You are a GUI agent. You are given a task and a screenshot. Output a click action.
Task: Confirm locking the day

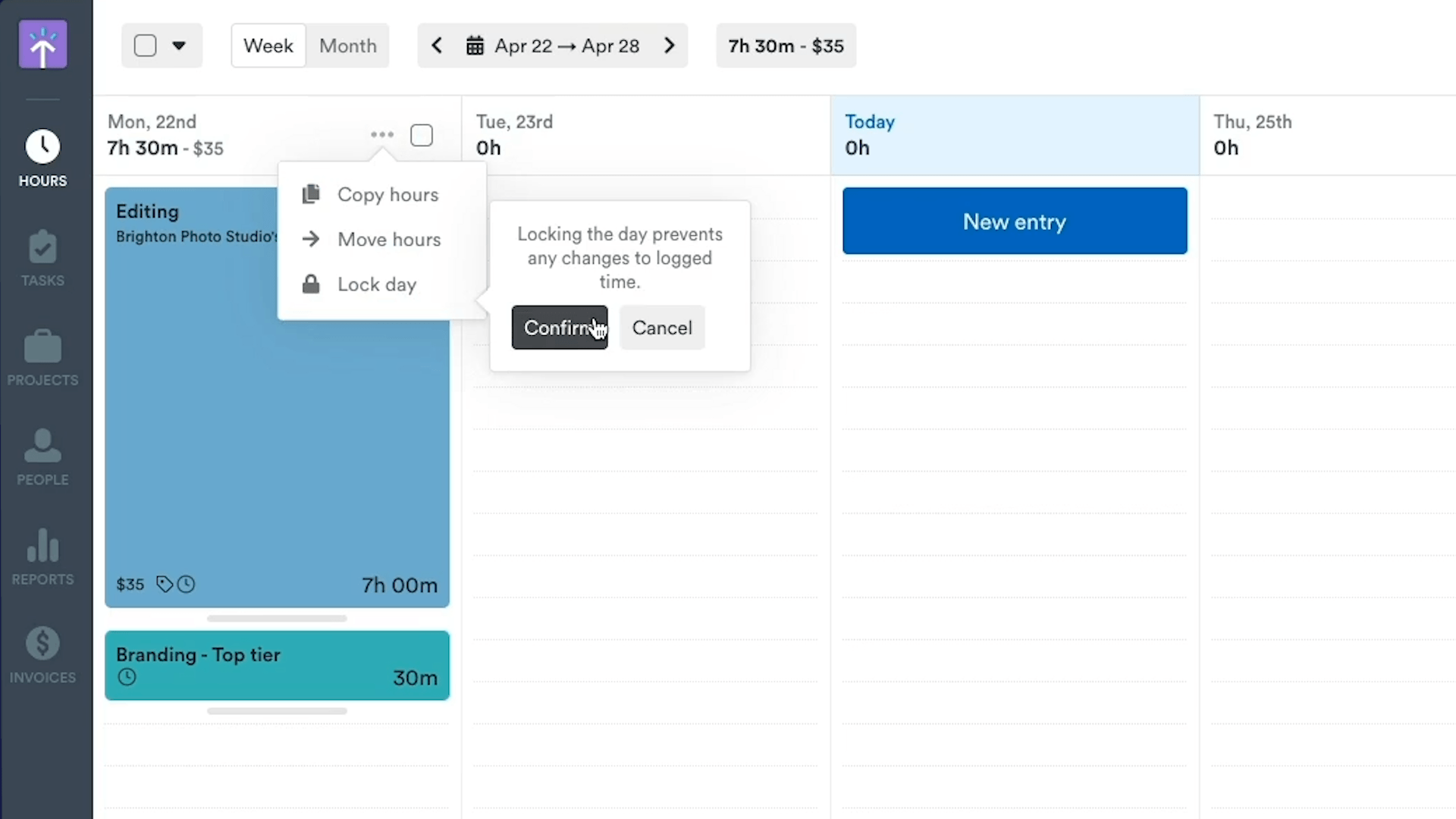[559, 328]
